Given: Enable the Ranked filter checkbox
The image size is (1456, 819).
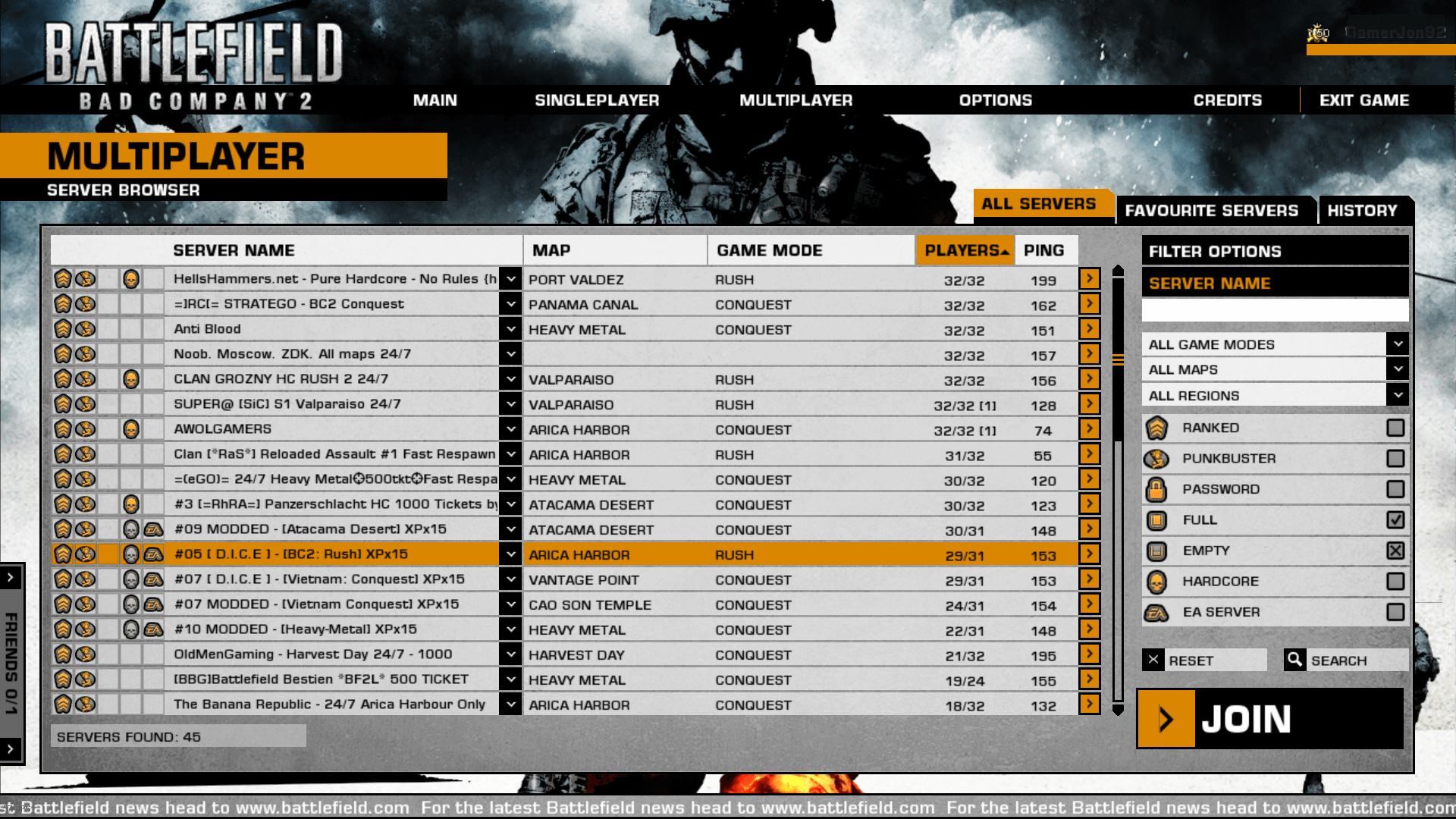Looking at the screenshot, I should (x=1395, y=428).
